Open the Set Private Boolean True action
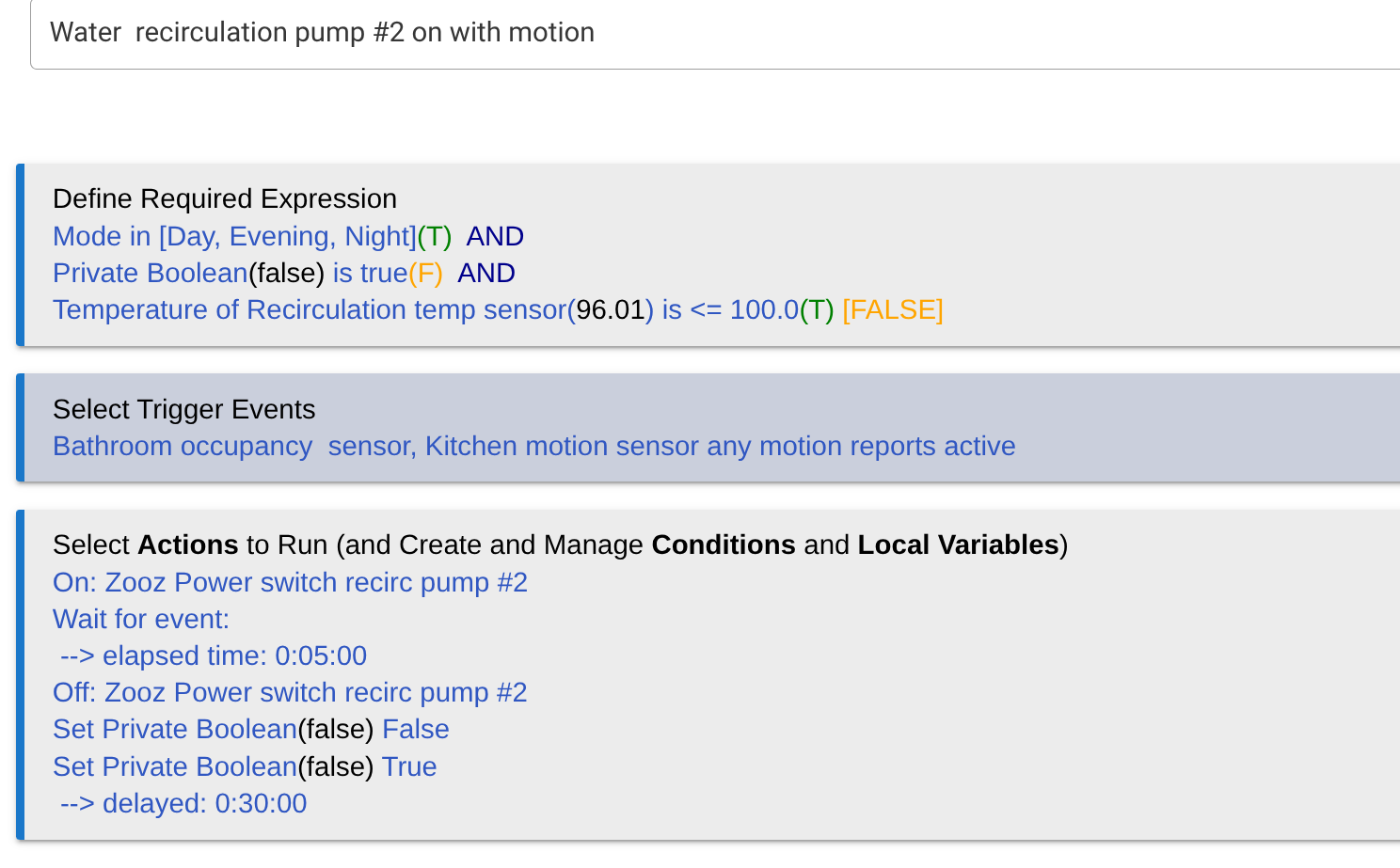This screenshot has height=868, width=1400. [x=245, y=766]
